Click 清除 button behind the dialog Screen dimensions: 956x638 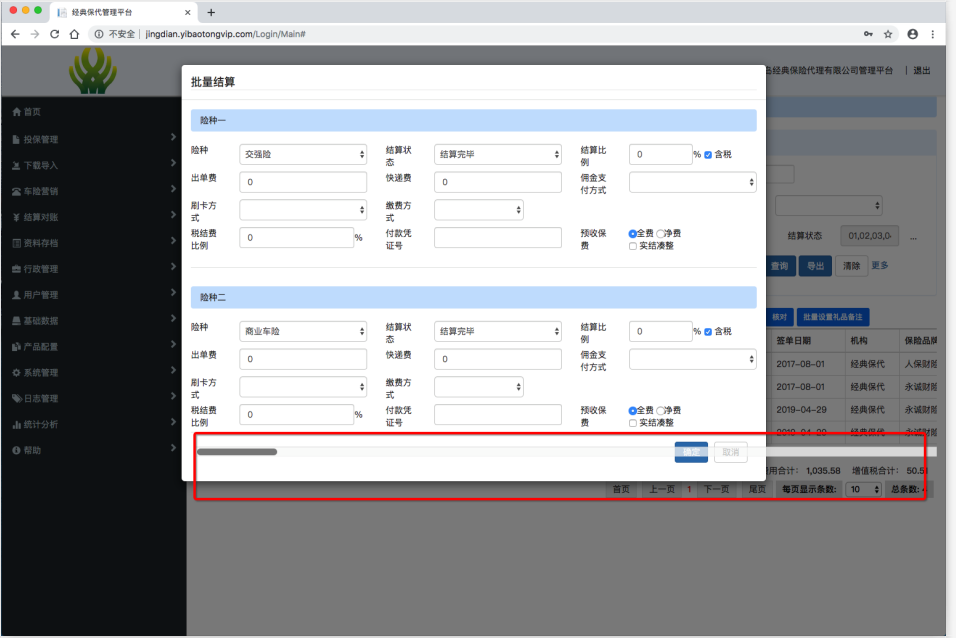pos(851,266)
